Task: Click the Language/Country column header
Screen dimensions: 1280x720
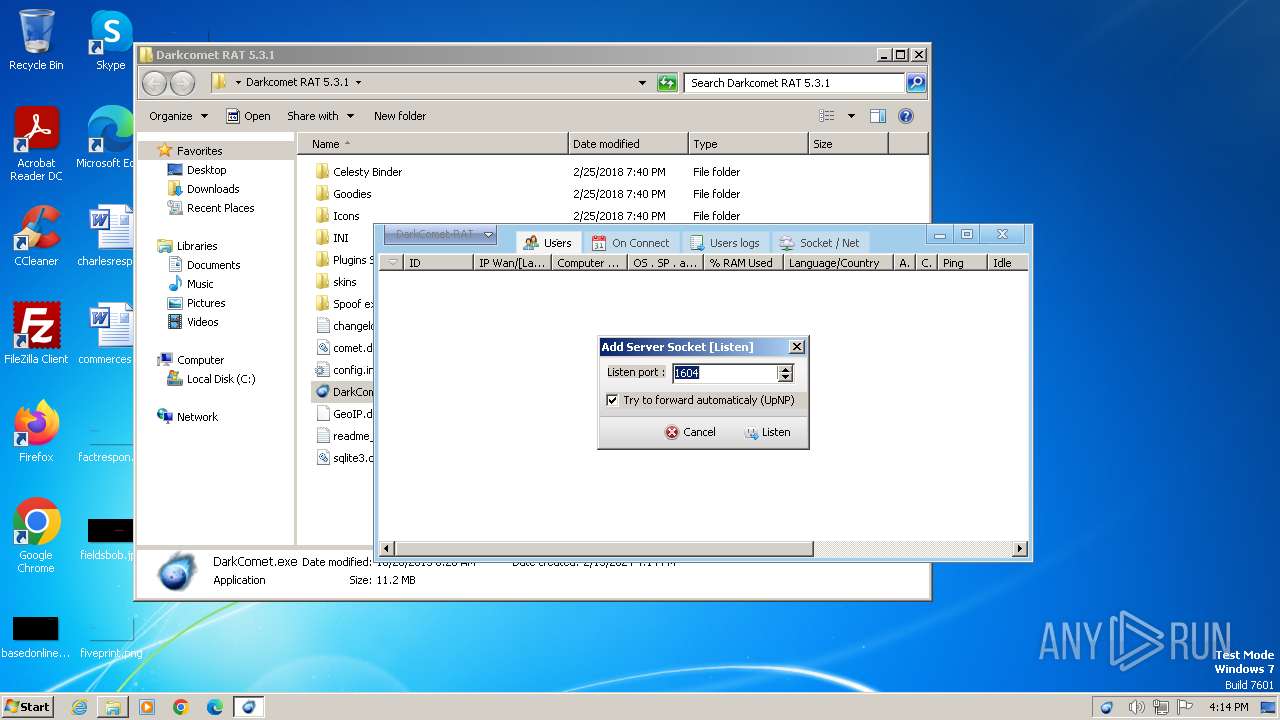Action: (x=837, y=263)
